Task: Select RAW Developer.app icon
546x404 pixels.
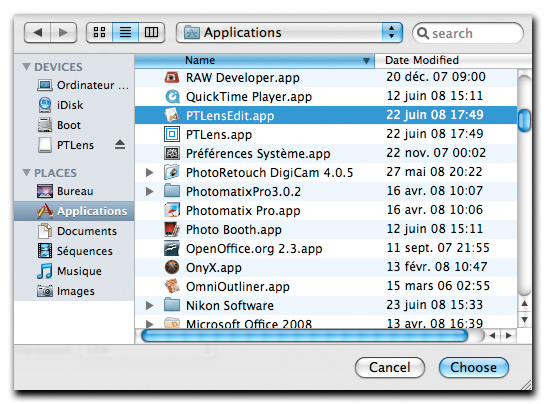Action: point(172,77)
